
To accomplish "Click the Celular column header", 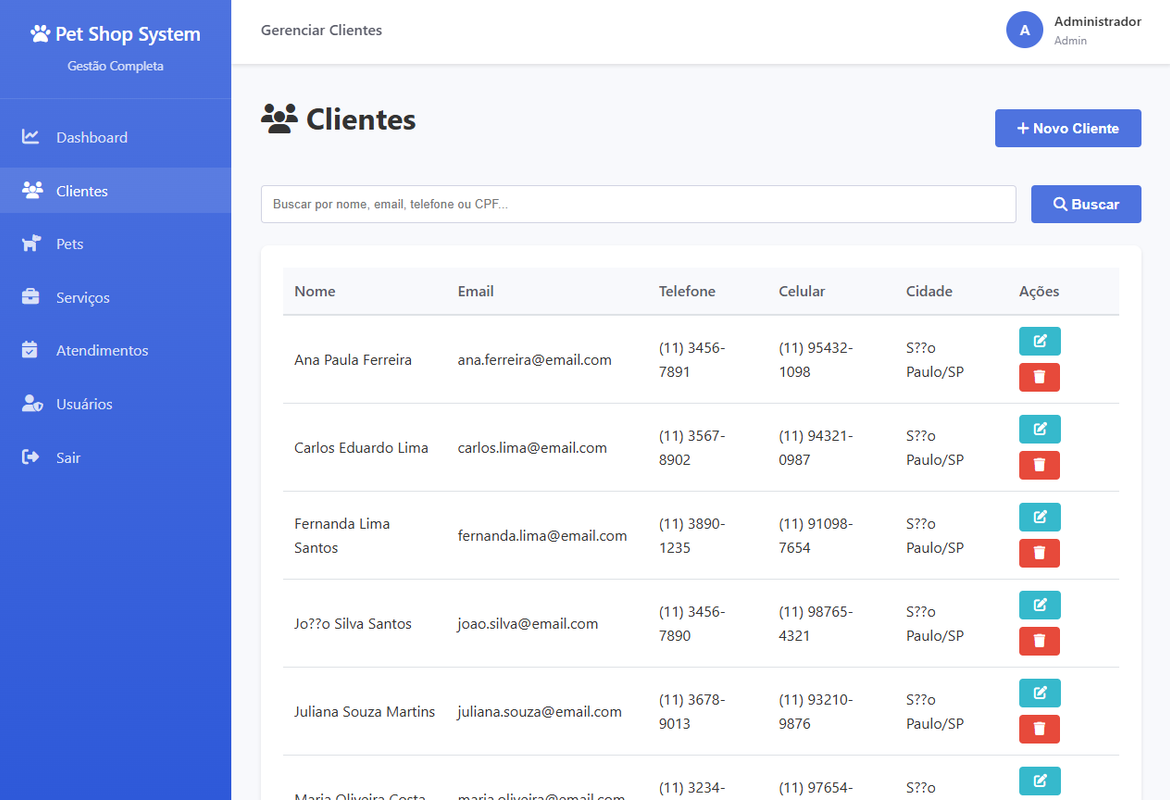I will click(801, 291).
